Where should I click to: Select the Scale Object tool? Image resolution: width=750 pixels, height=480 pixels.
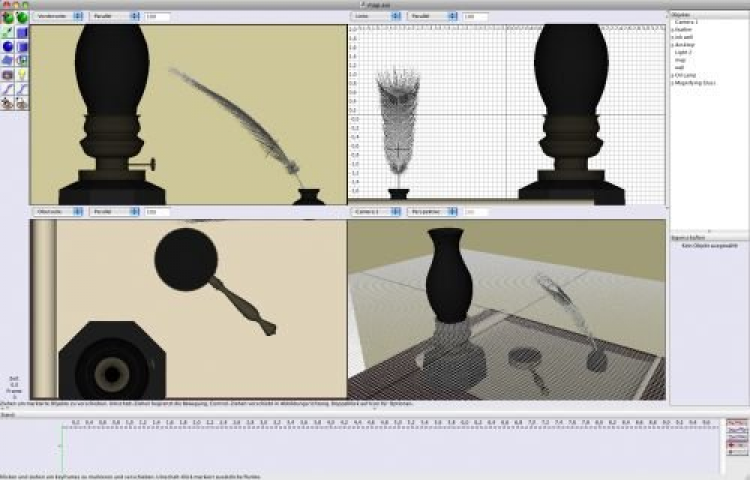(x=8, y=33)
